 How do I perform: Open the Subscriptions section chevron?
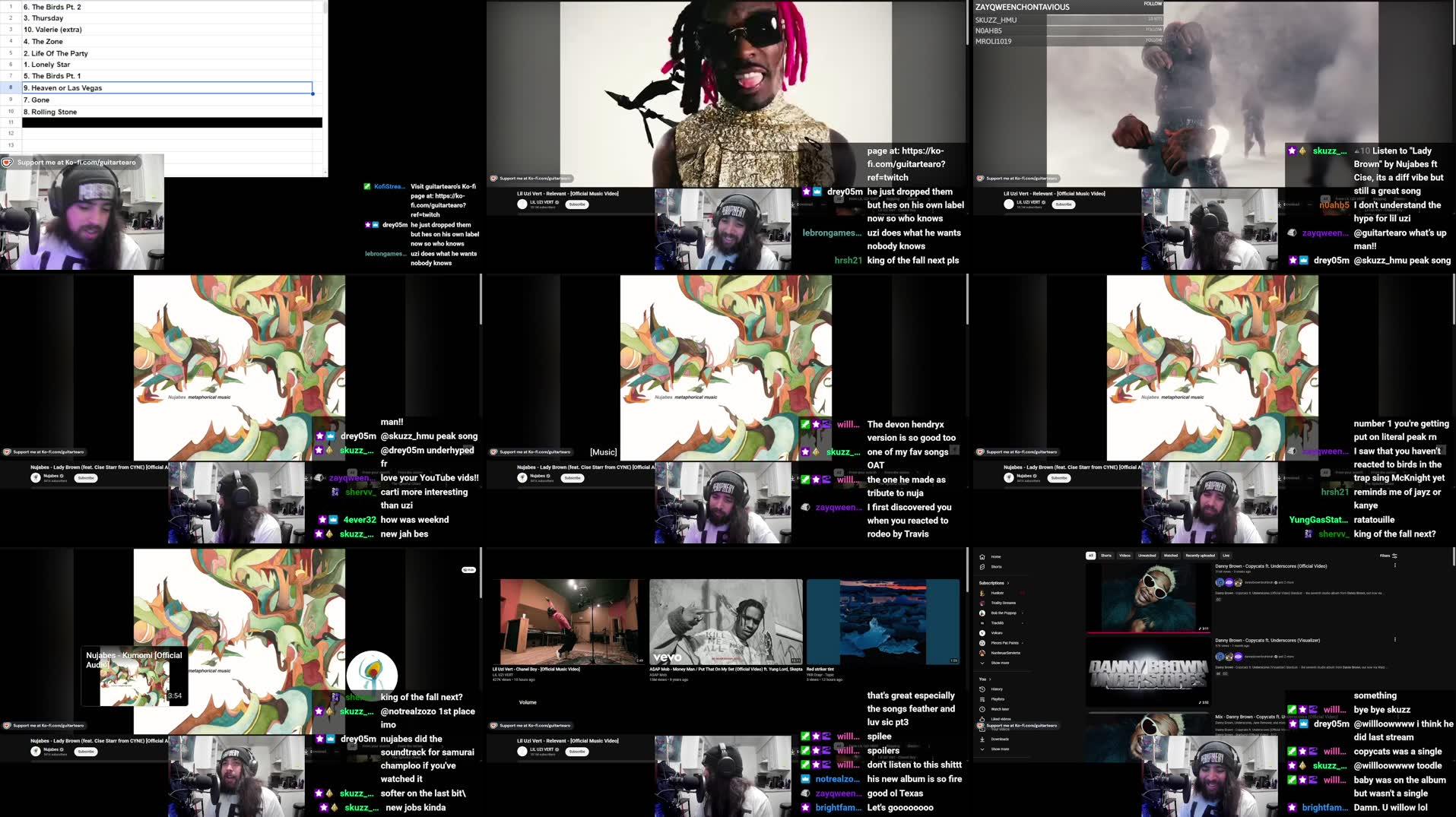click(x=1008, y=582)
